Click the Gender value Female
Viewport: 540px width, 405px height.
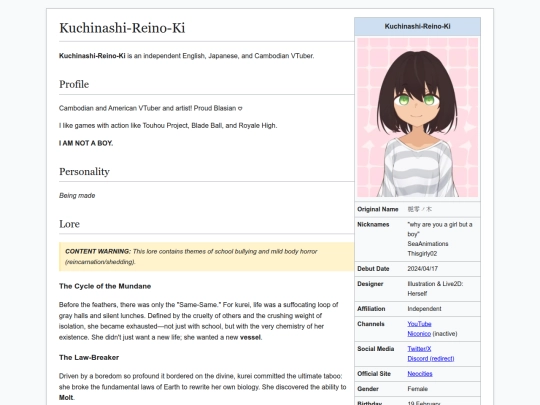click(418, 389)
